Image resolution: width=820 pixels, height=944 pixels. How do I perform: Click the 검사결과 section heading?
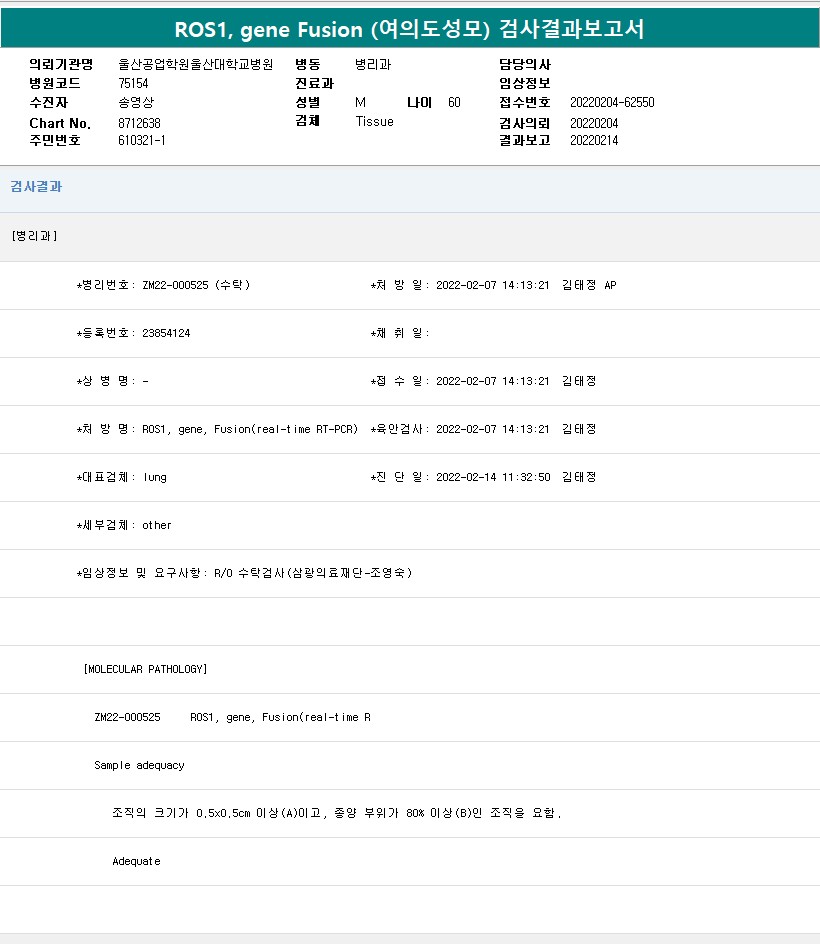[36, 187]
